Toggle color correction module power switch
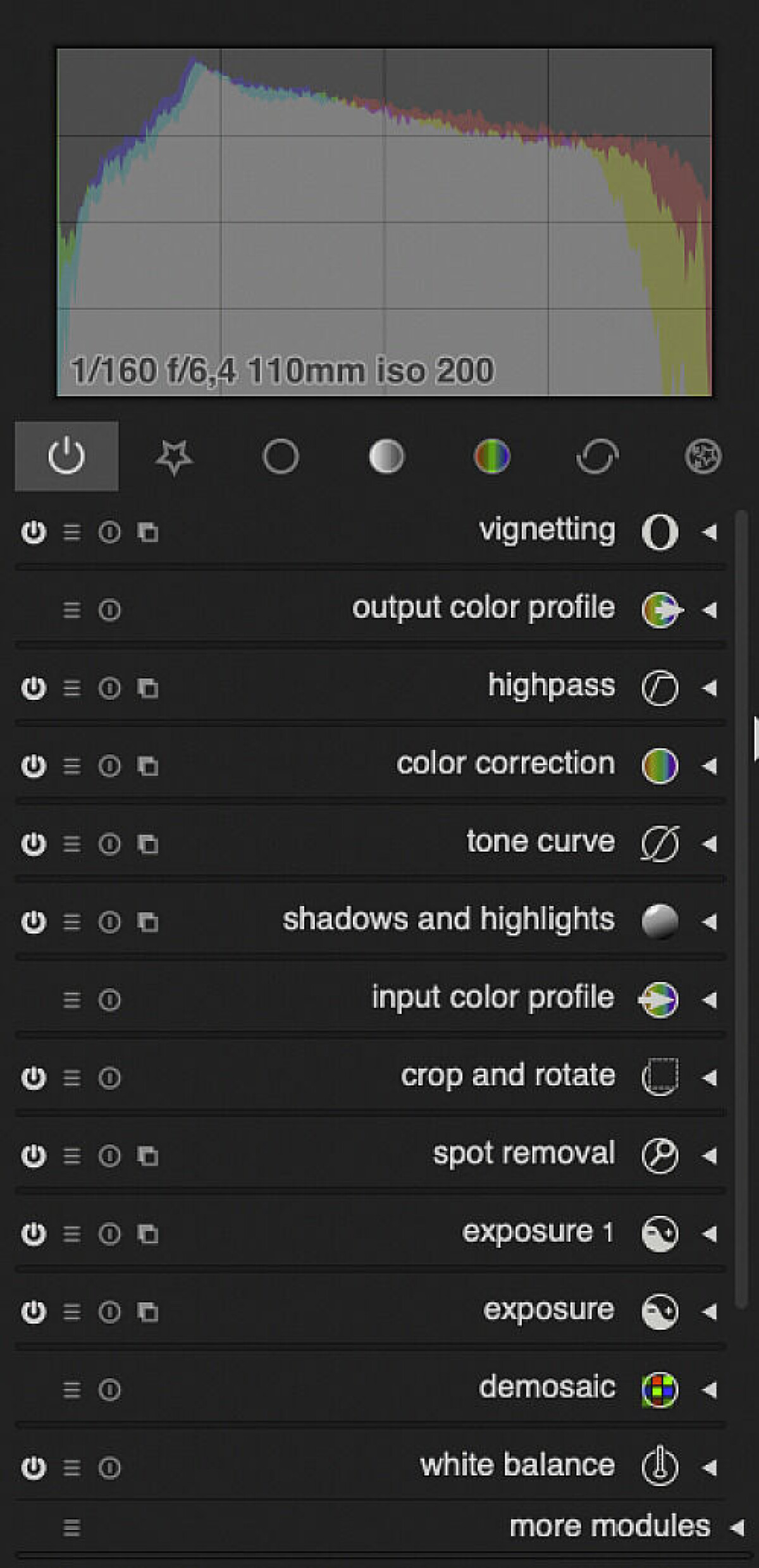 34,766
